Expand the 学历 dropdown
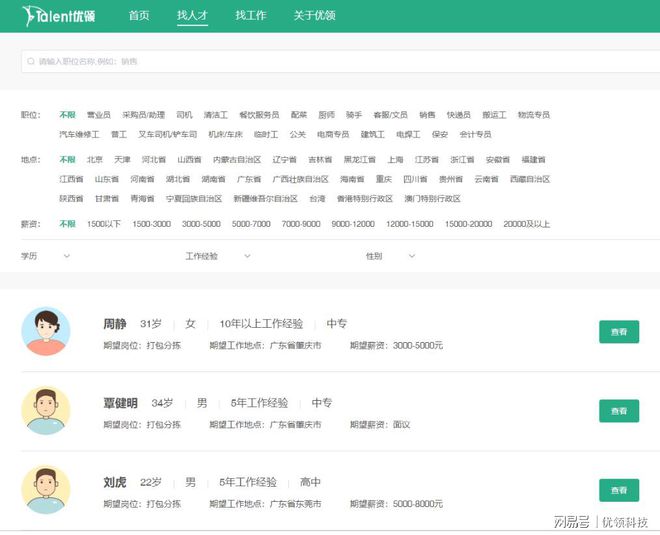Image resolution: width=660 pixels, height=535 pixels. click(x=45, y=256)
